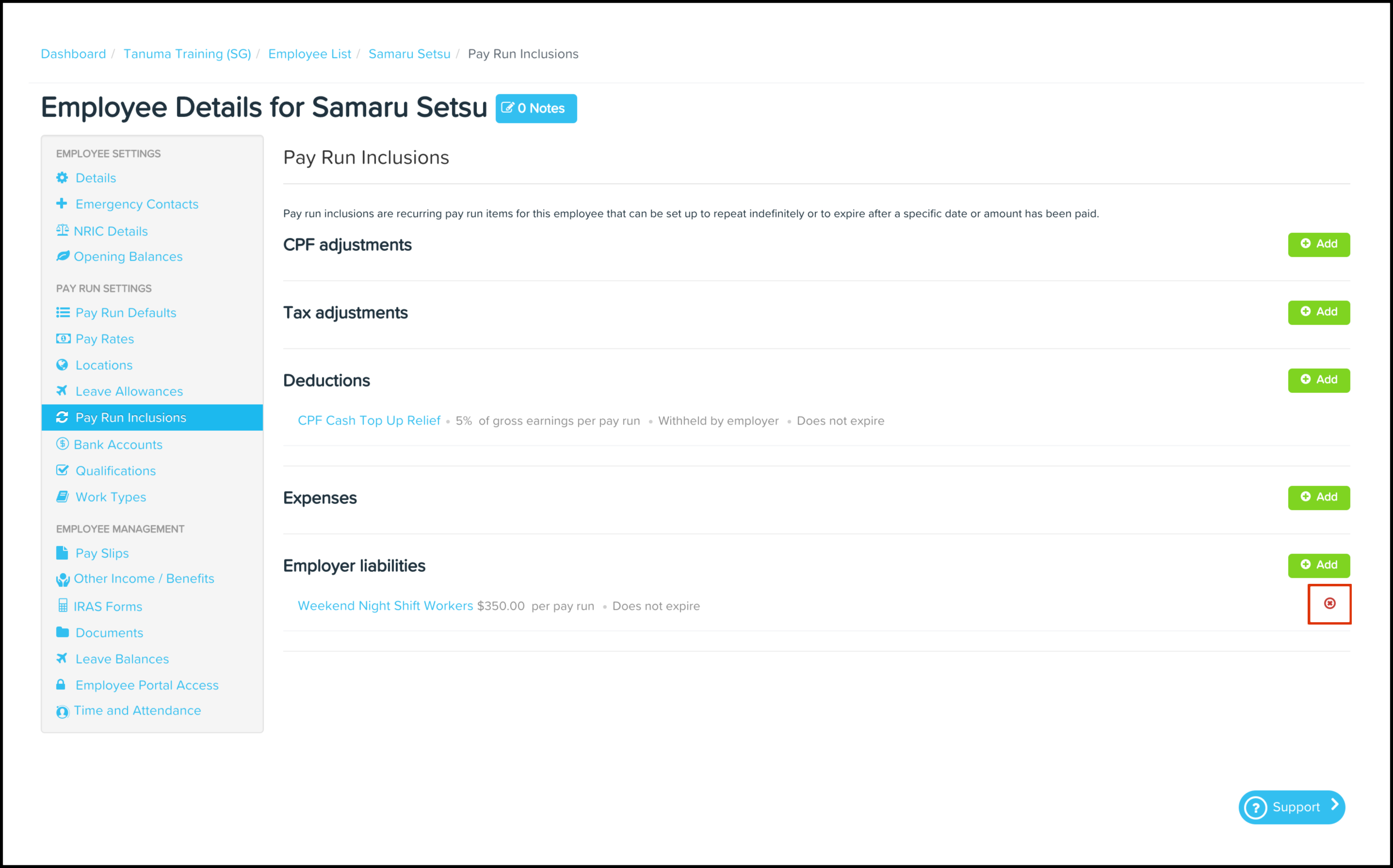Click the scales icon beside NRIC Details

pyautogui.click(x=62, y=231)
